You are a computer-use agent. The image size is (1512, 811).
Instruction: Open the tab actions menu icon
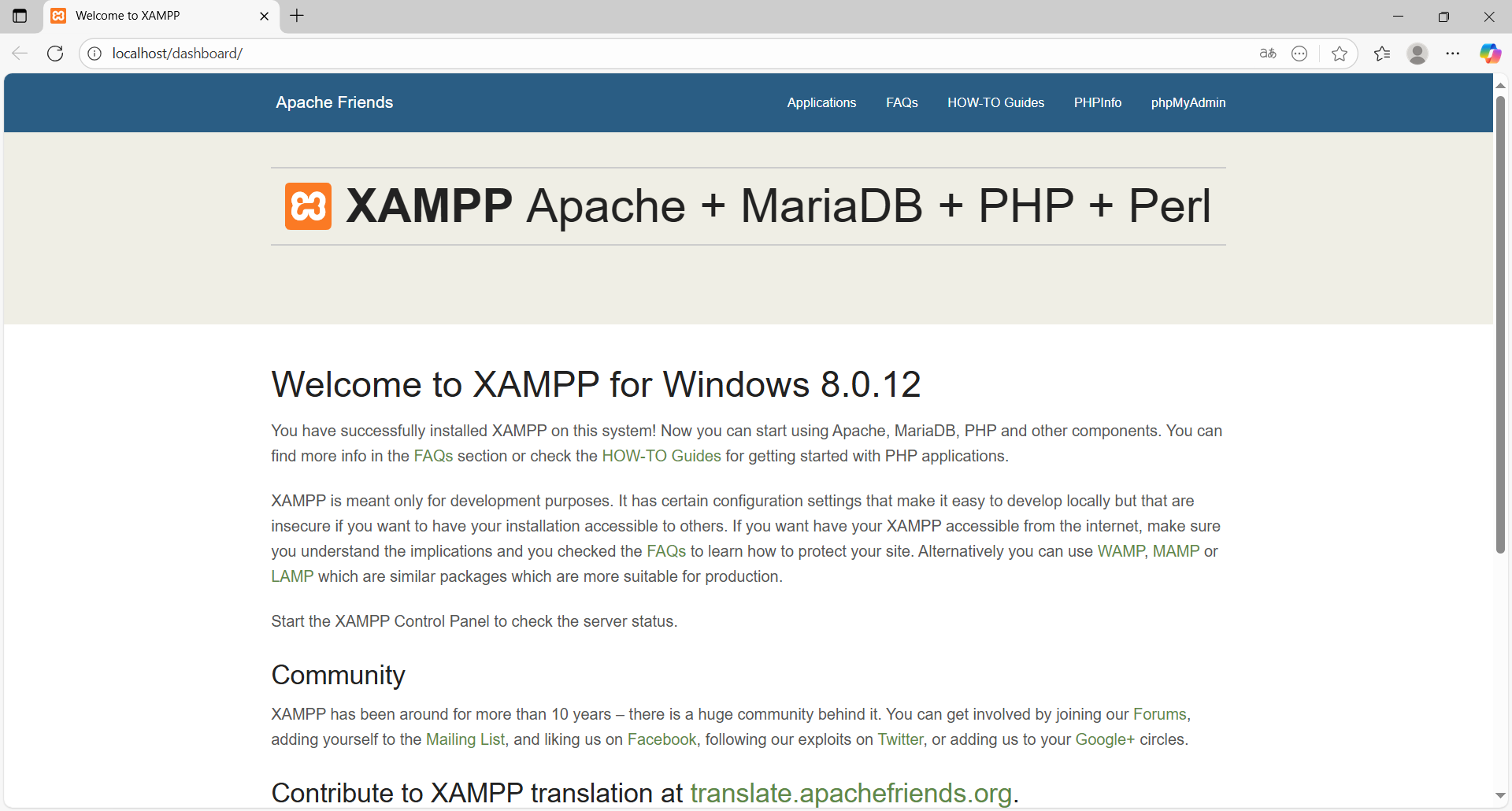[x=20, y=16]
